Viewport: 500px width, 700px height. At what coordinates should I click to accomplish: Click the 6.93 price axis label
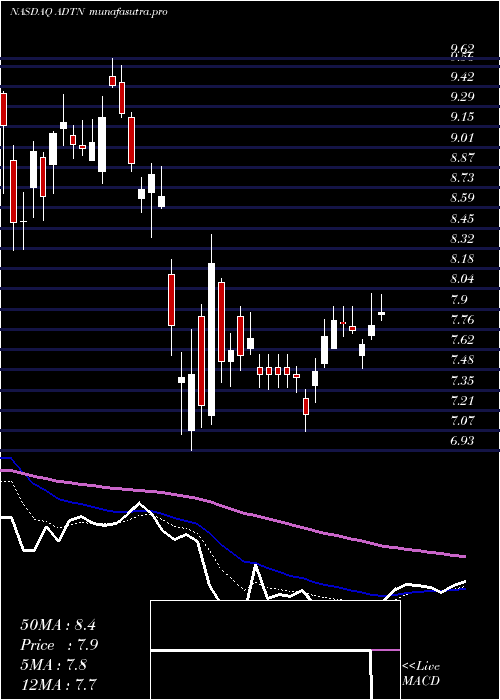click(462, 441)
